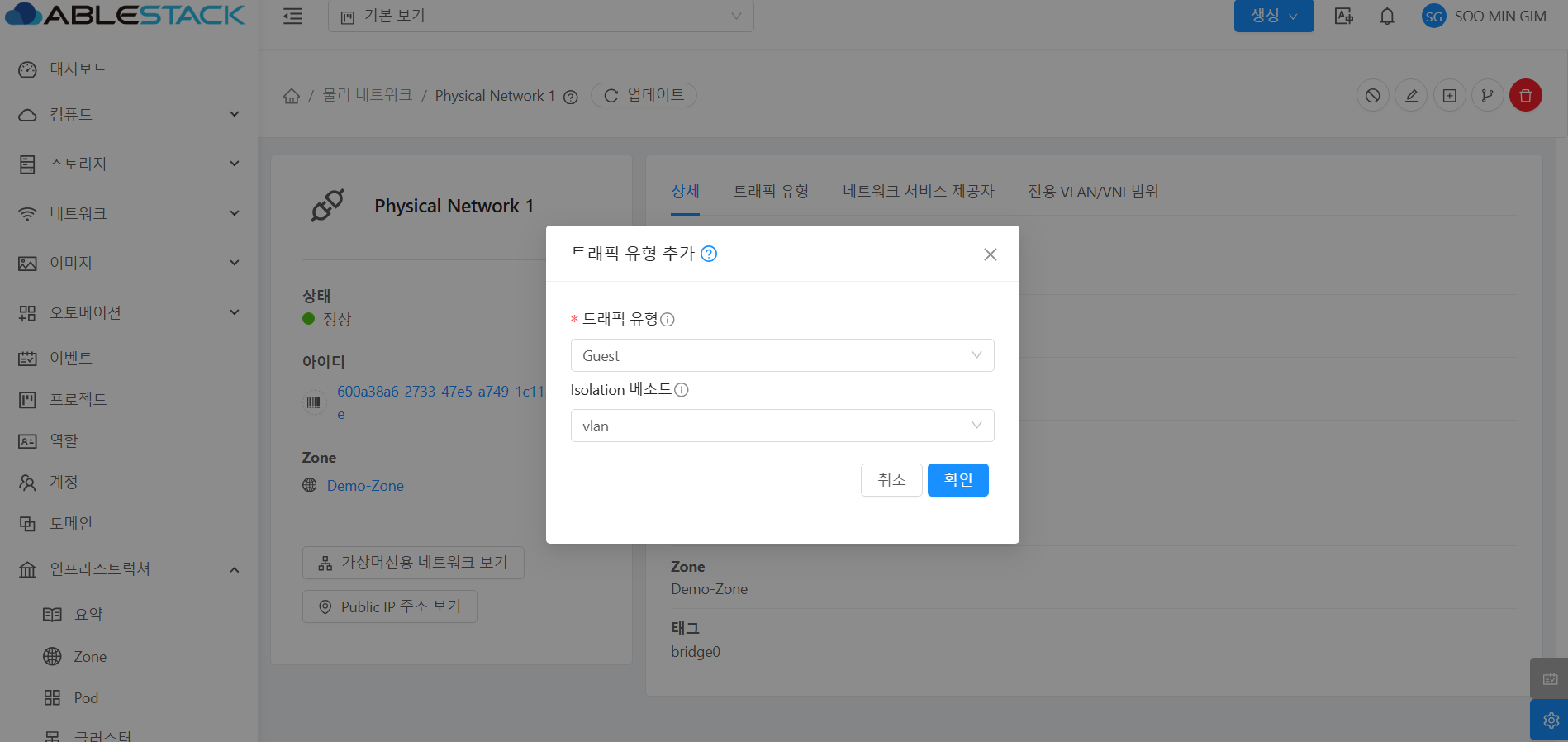Image resolution: width=1568 pixels, height=742 pixels.
Task: Click the edit pencil icon
Action: click(x=1411, y=96)
